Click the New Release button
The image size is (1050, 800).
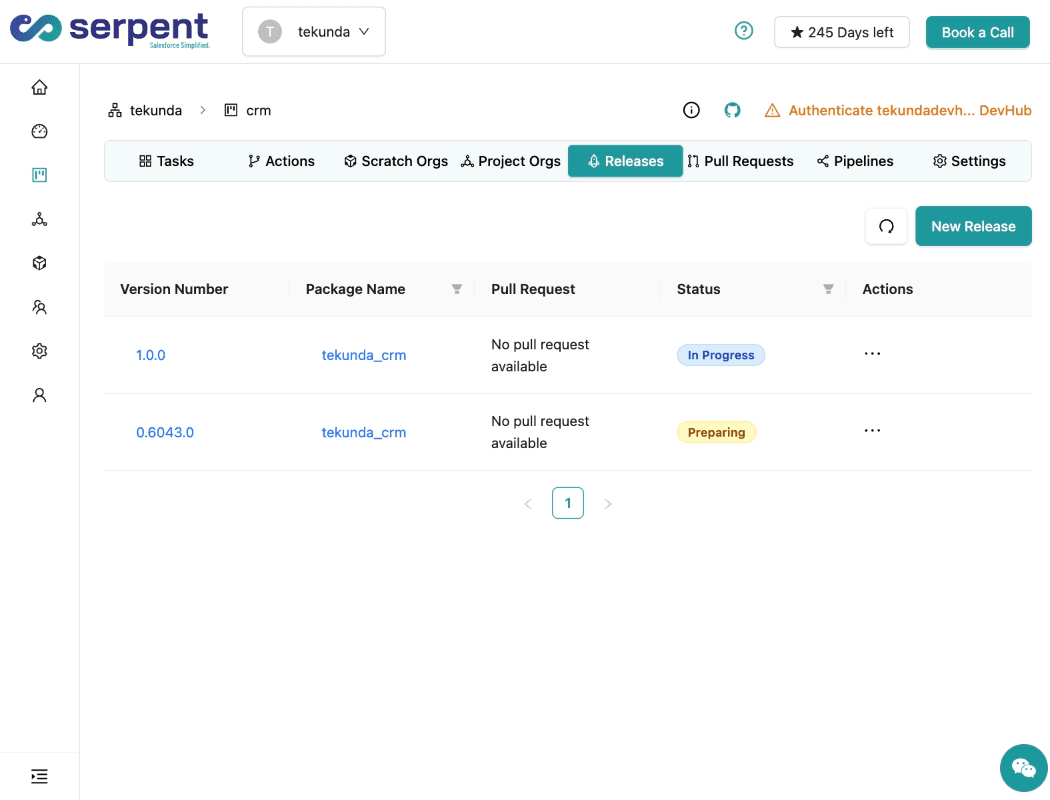[973, 226]
